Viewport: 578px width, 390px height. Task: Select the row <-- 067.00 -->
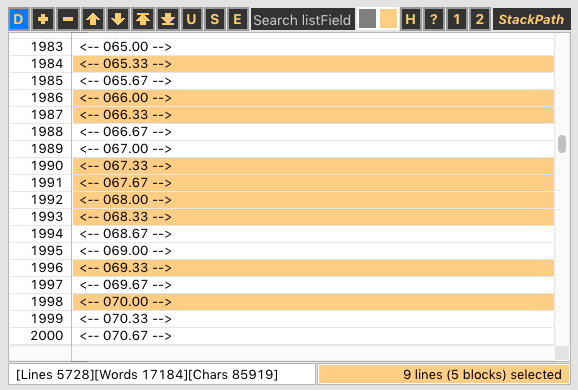(313, 149)
